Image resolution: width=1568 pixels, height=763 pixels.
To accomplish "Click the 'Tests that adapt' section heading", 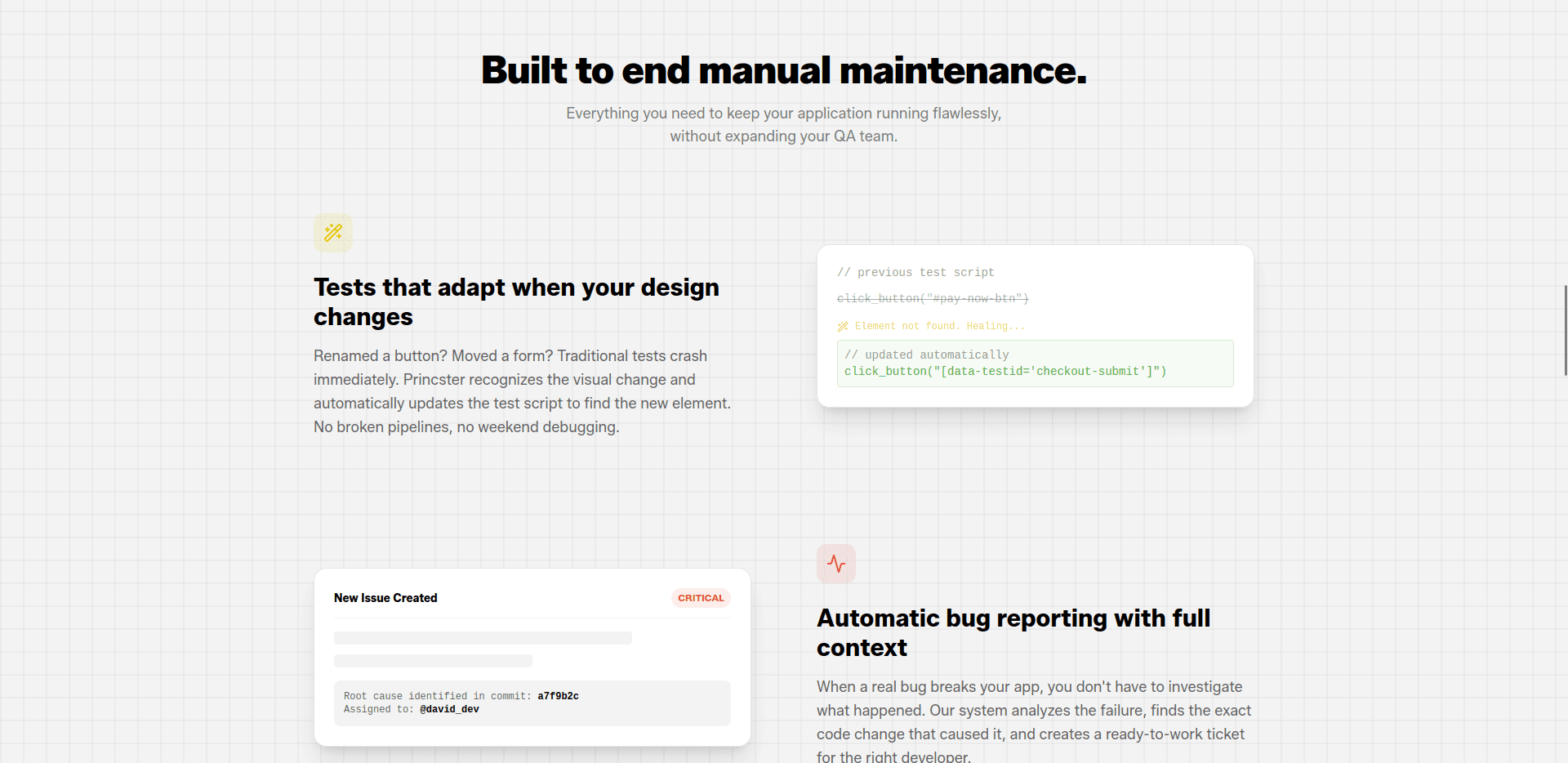I will pos(516,301).
